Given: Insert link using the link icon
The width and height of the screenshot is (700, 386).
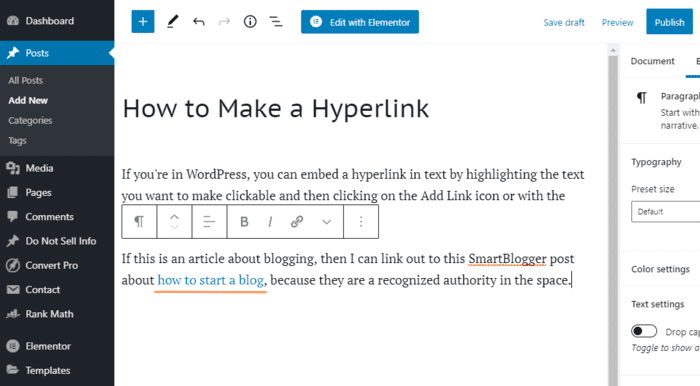Looking at the screenshot, I should (x=297, y=222).
